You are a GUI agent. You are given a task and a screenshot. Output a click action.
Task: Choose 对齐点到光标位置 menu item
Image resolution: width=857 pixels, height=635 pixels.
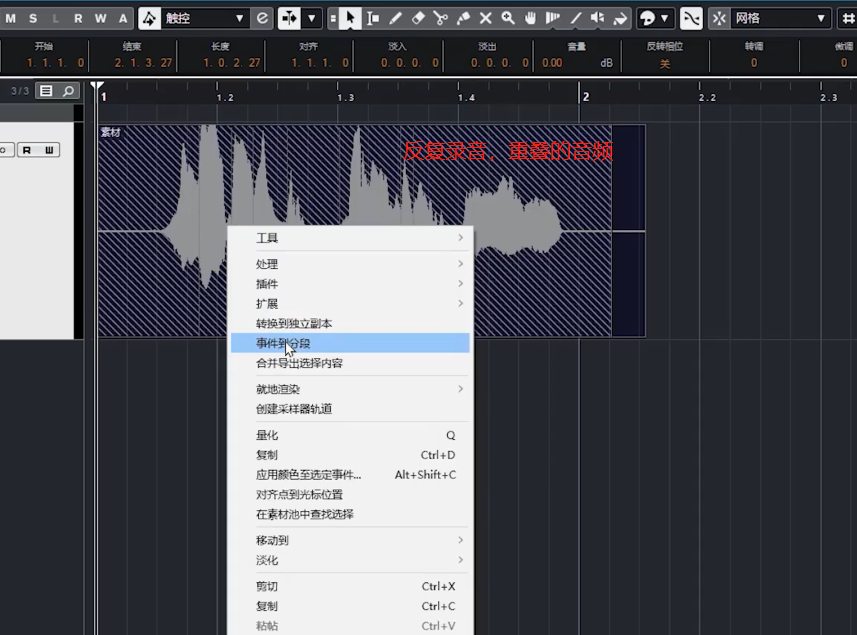point(350,494)
